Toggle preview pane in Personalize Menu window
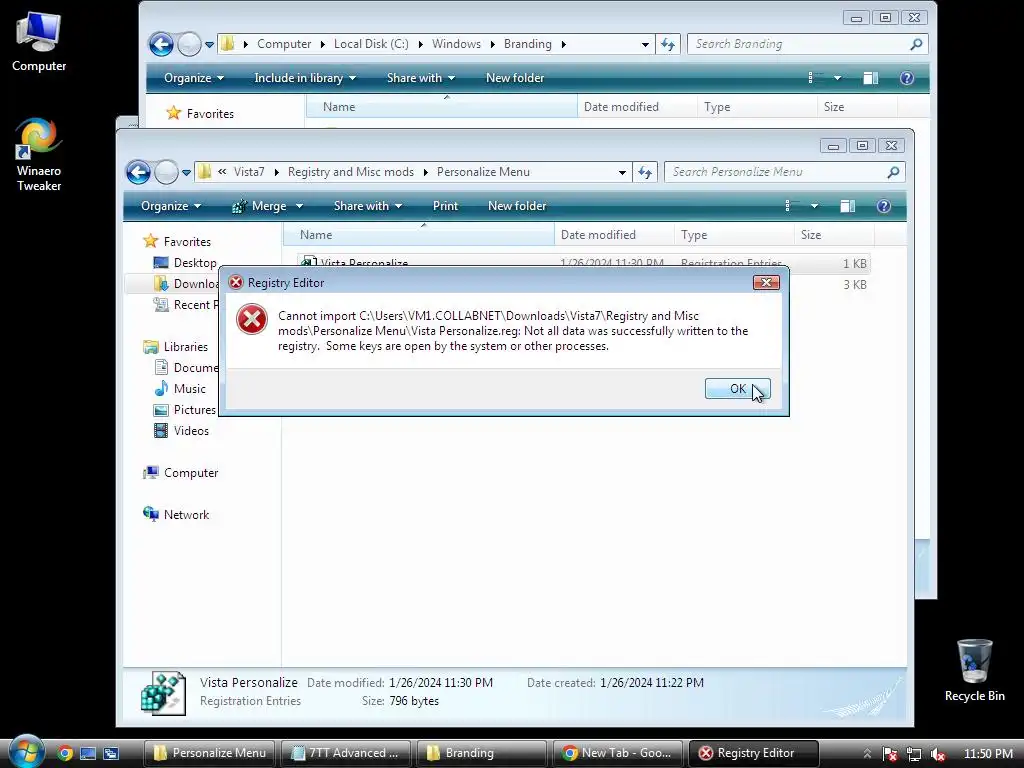This screenshot has width=1024, height=768. (x=848, y=206)
